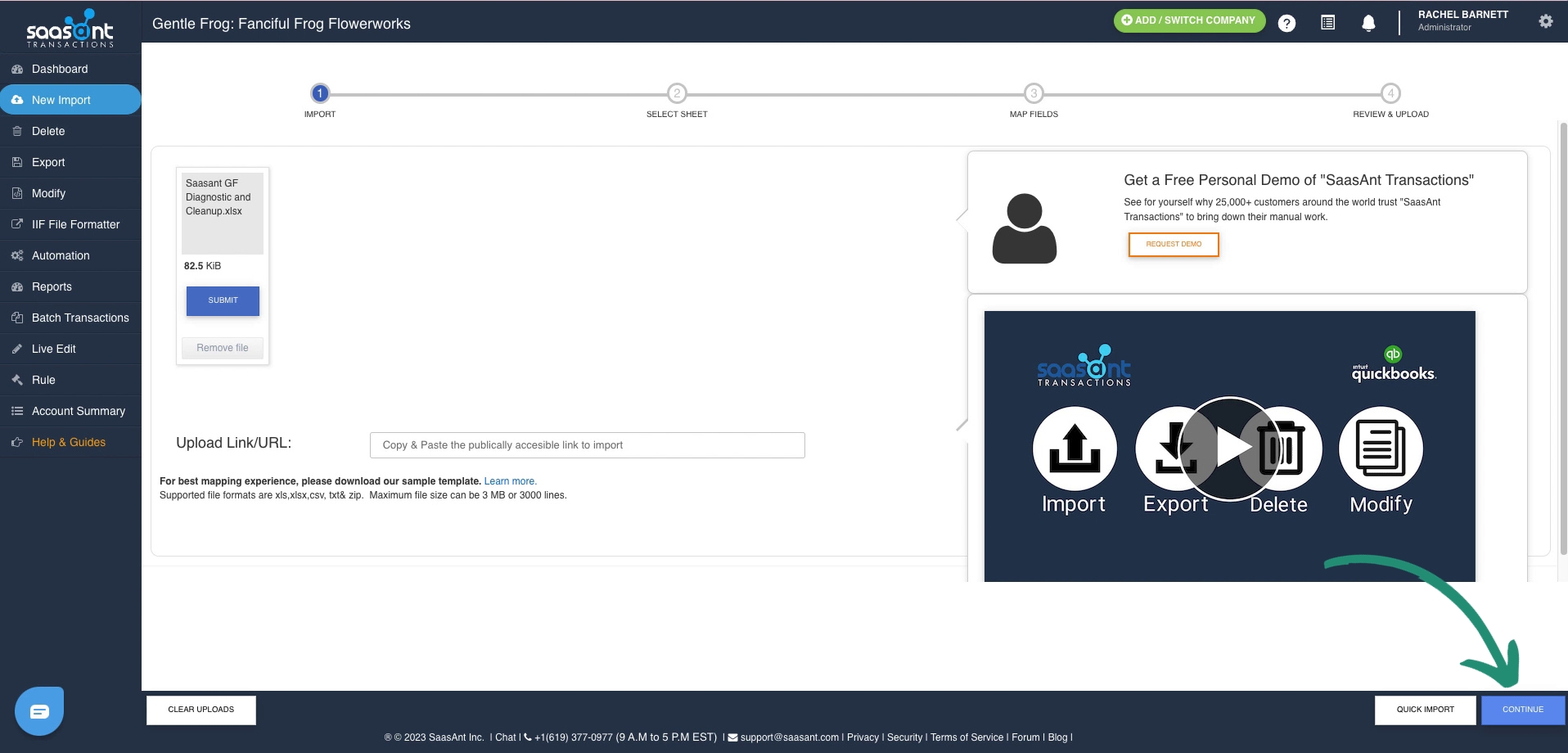Image resolution: width=1568 pixels, height=753 pixels.
Task: Open Live Edit in sidebar
Action: 70,349
